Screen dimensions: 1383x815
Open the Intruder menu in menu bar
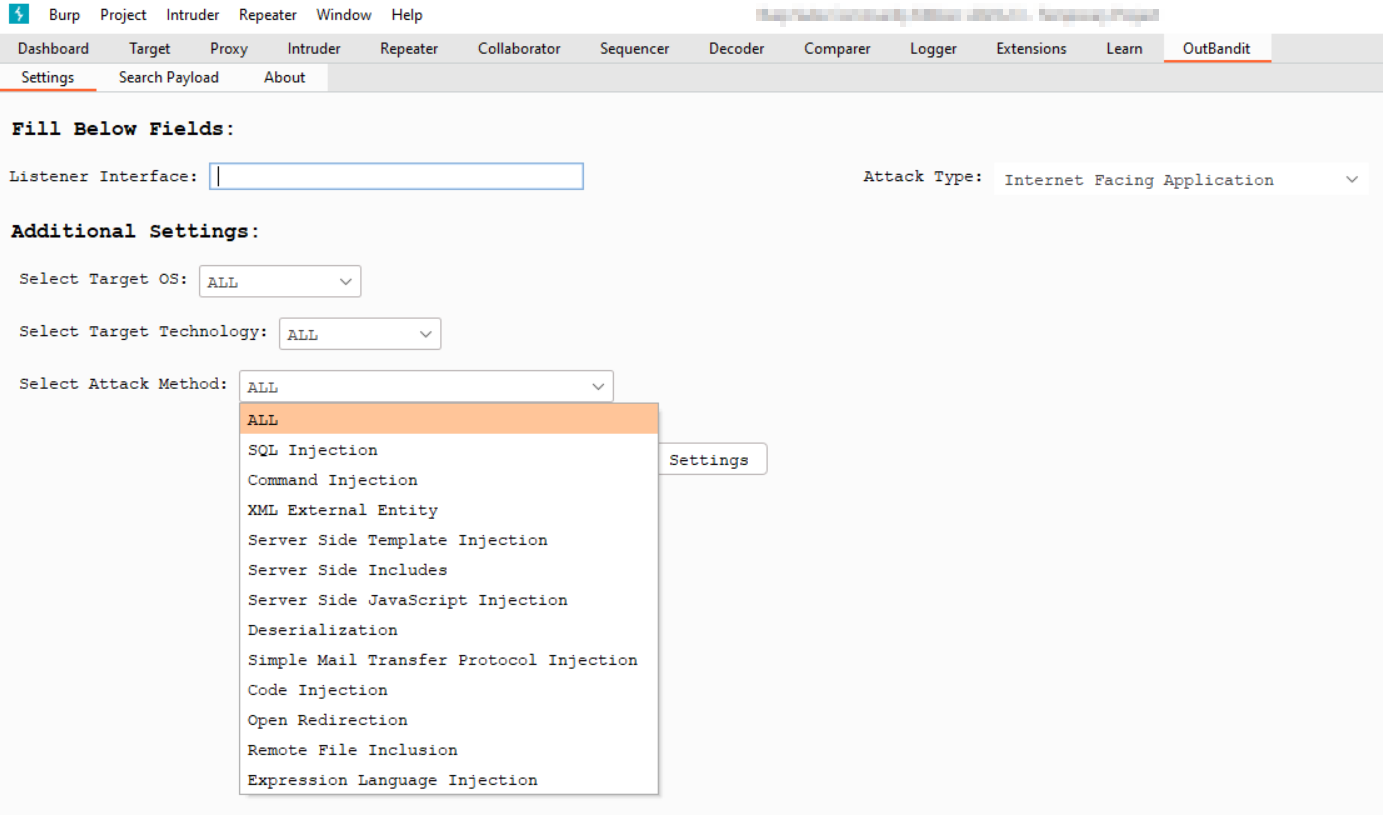click(193, 15)
